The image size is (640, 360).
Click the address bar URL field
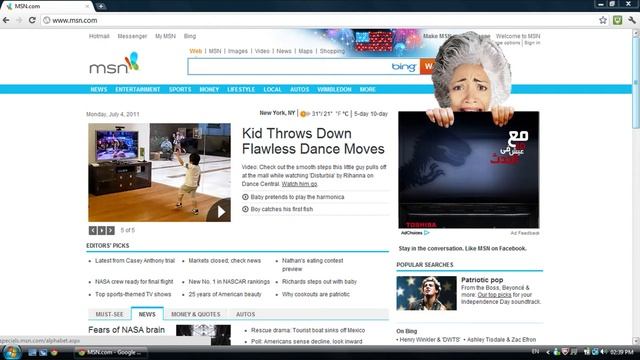(x=318, y=20)
